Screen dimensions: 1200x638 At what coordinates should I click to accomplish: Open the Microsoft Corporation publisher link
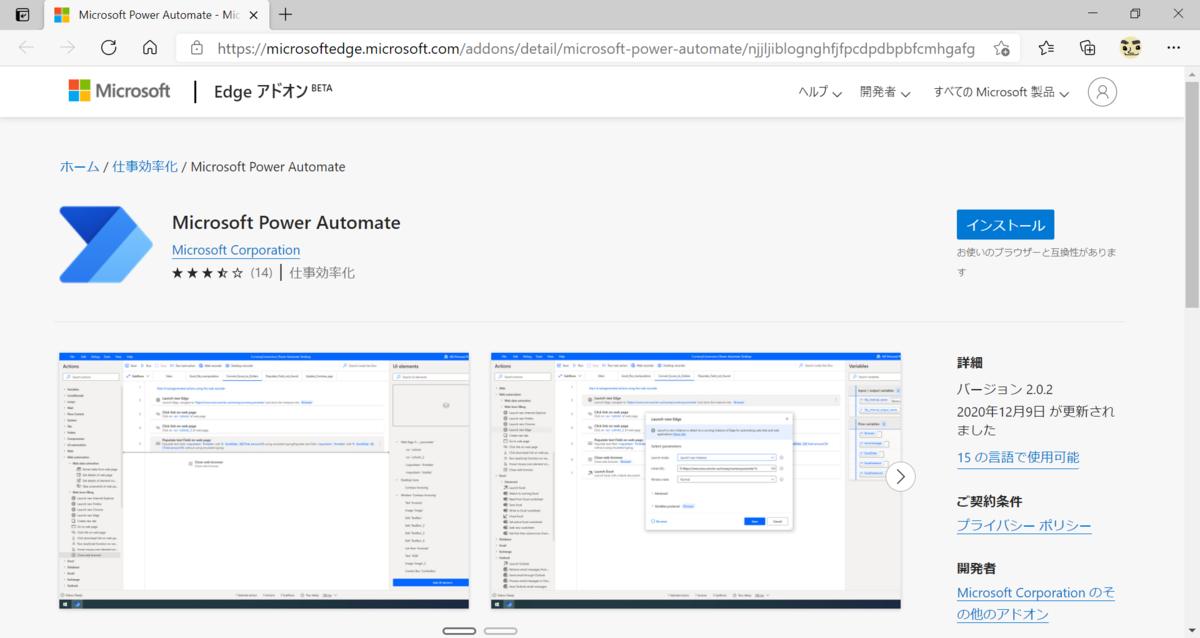point(236,250)
